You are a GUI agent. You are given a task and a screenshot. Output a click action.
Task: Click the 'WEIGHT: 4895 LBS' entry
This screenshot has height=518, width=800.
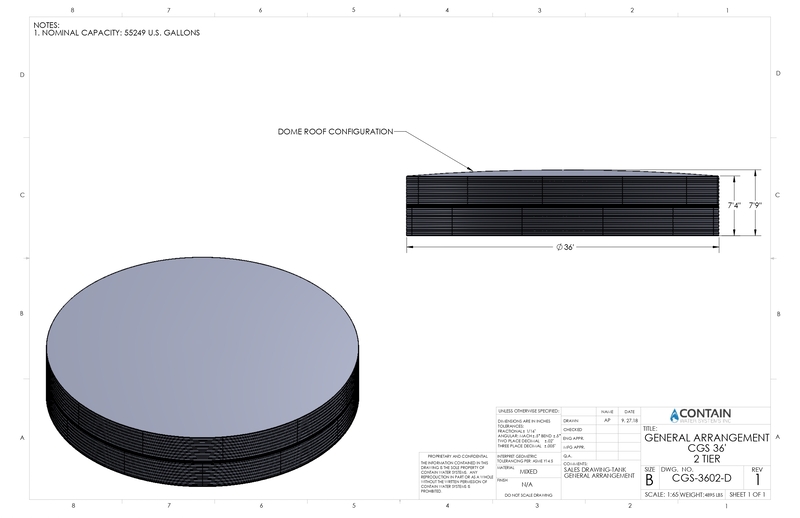tap(702, 495)
